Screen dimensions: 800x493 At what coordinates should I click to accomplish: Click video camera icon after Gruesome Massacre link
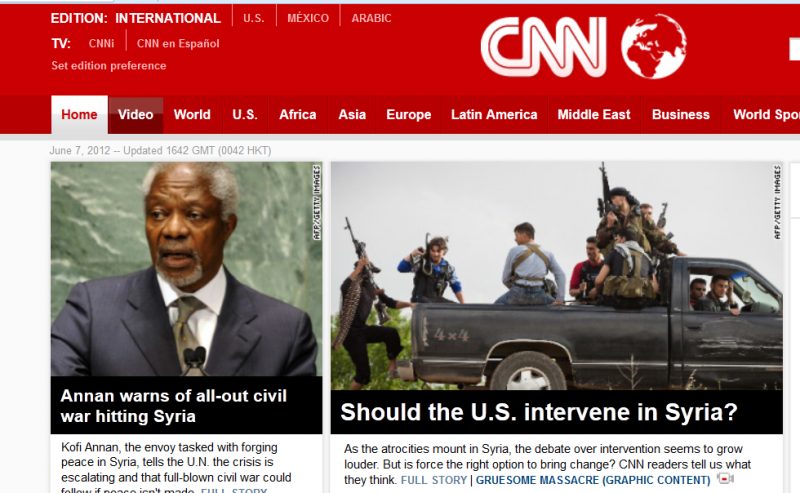coord(725,479)
